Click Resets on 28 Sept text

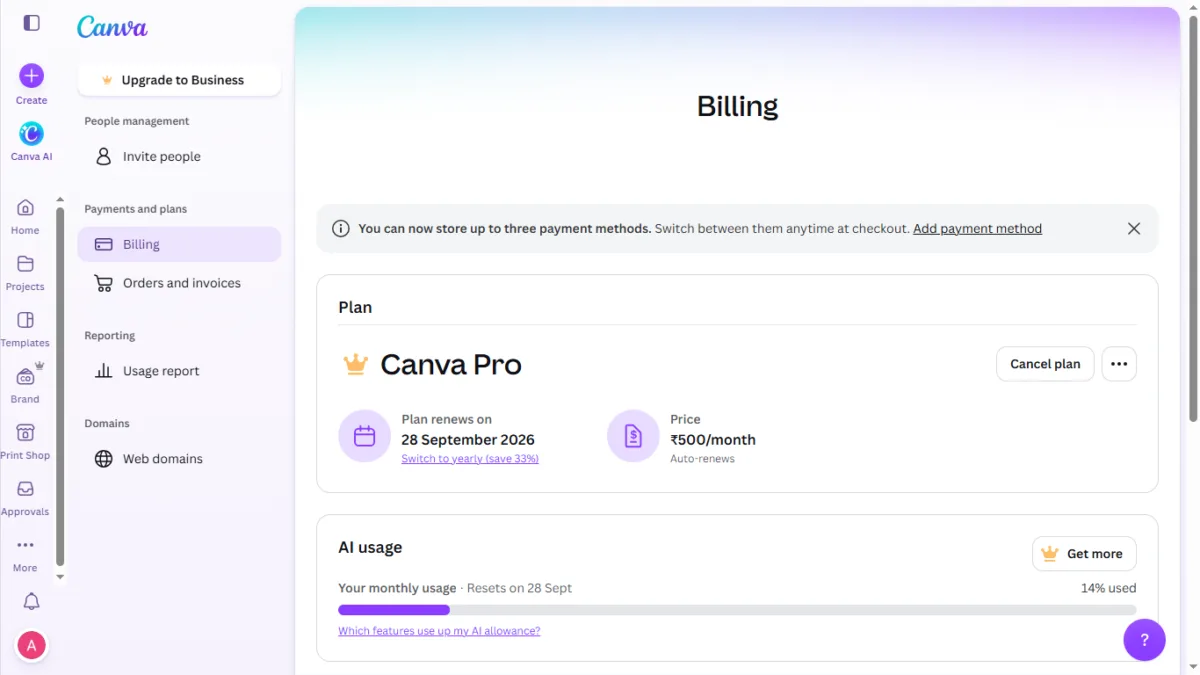click(519, 588)
